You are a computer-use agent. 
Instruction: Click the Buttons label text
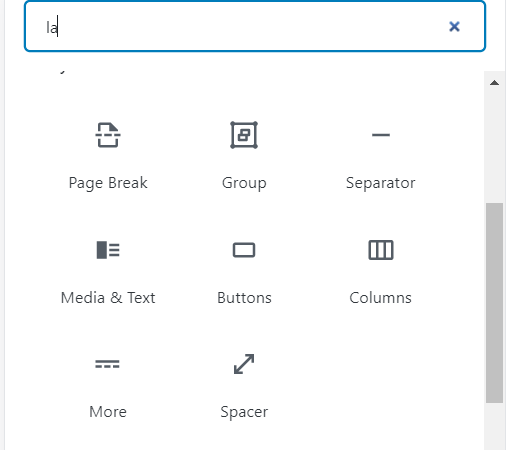244,298
